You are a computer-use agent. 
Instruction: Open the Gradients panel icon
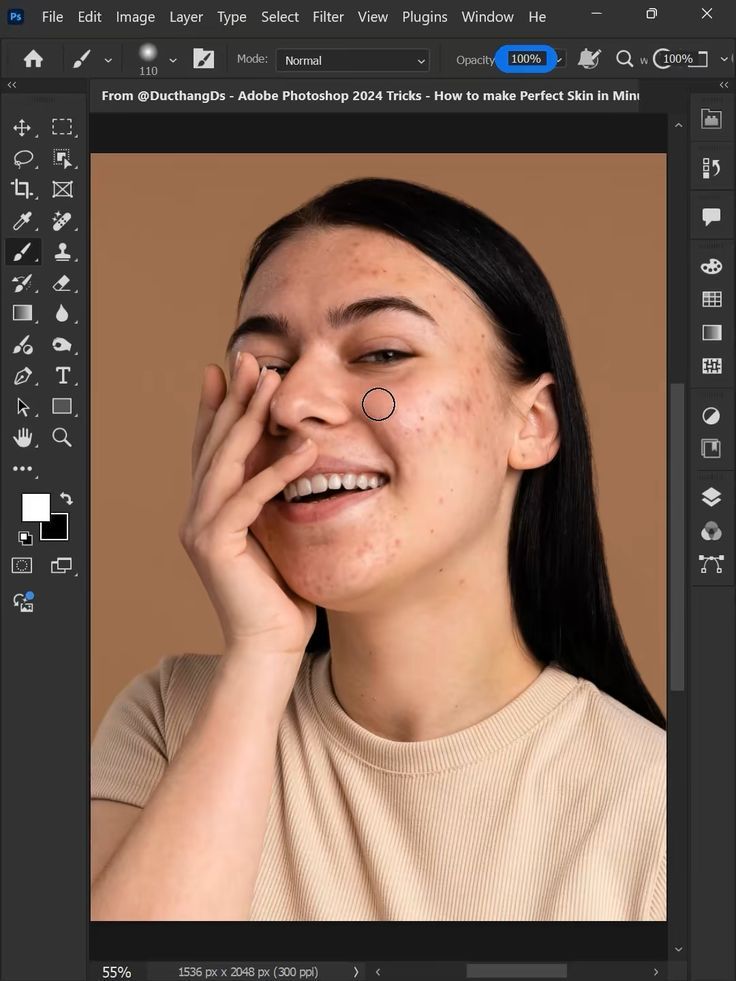tap(712, 332)
